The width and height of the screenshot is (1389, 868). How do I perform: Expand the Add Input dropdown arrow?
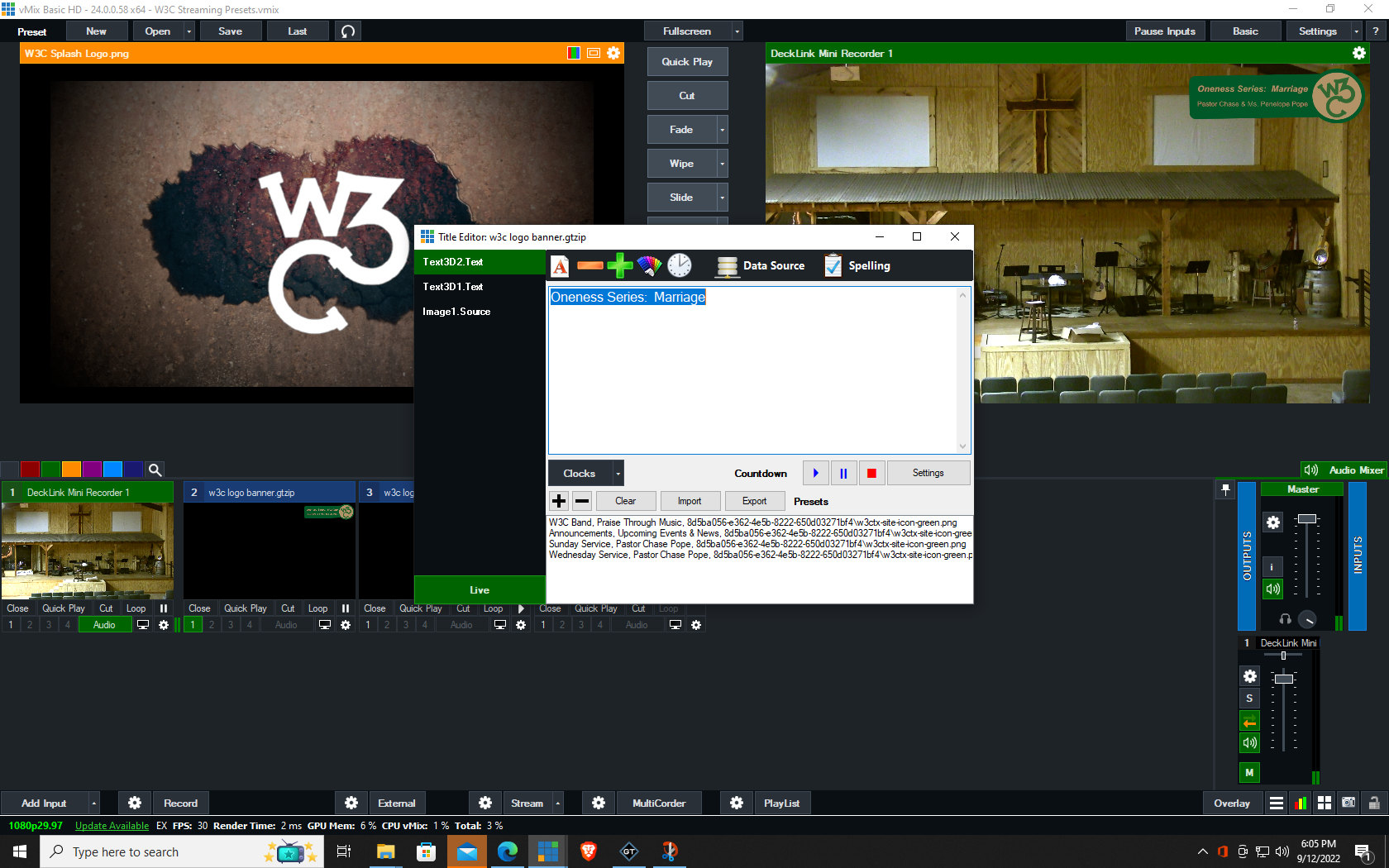point(93,803)
